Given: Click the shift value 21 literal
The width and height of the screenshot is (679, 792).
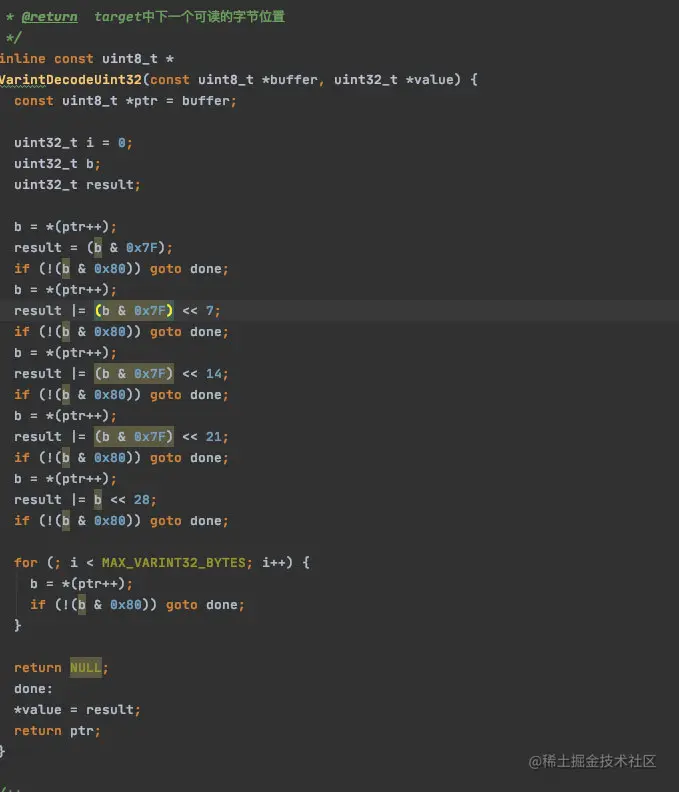Looking at the screenshot, I should (x=213, y=436).
